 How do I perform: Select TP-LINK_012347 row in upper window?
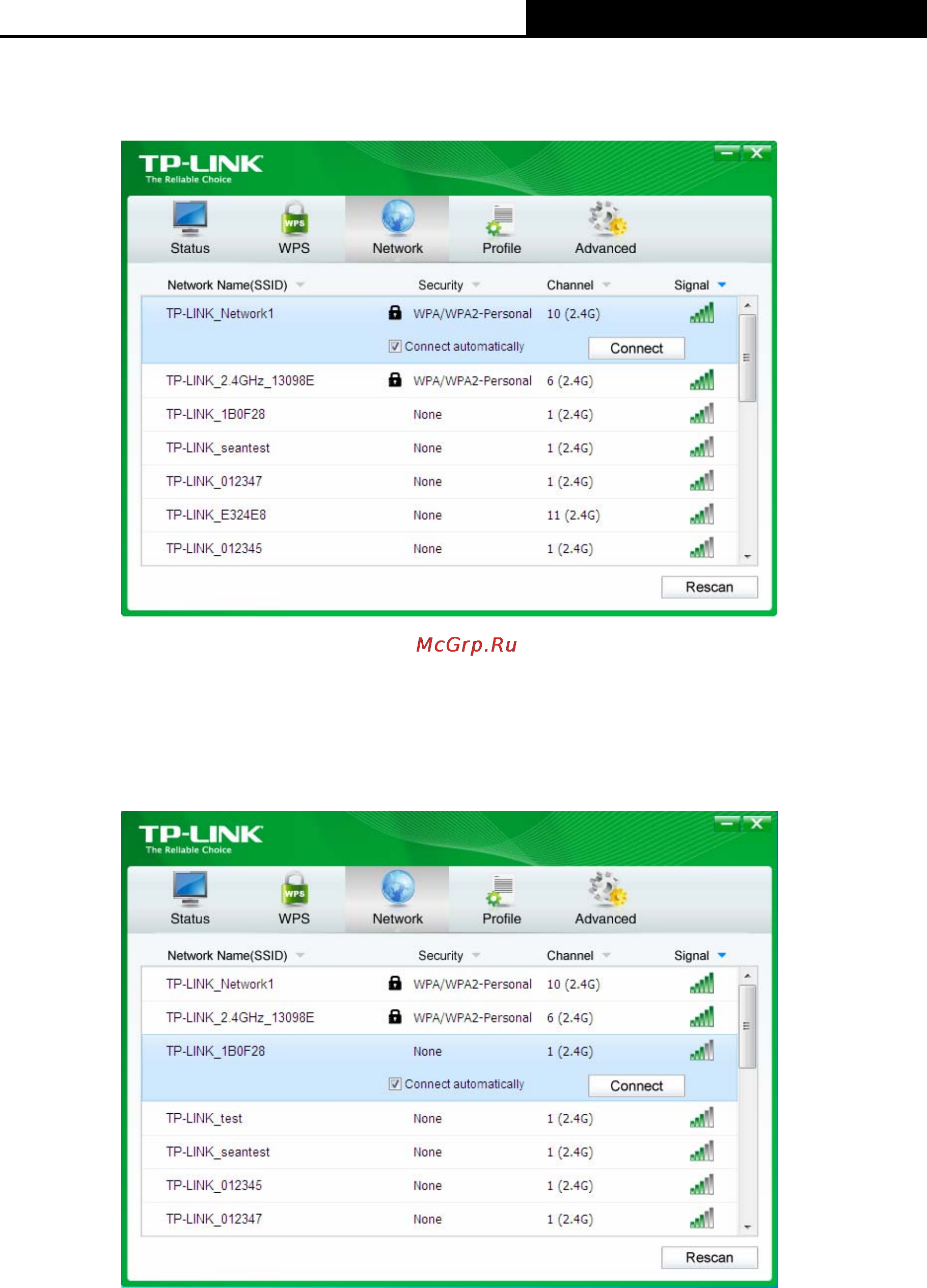click(440, 481)
